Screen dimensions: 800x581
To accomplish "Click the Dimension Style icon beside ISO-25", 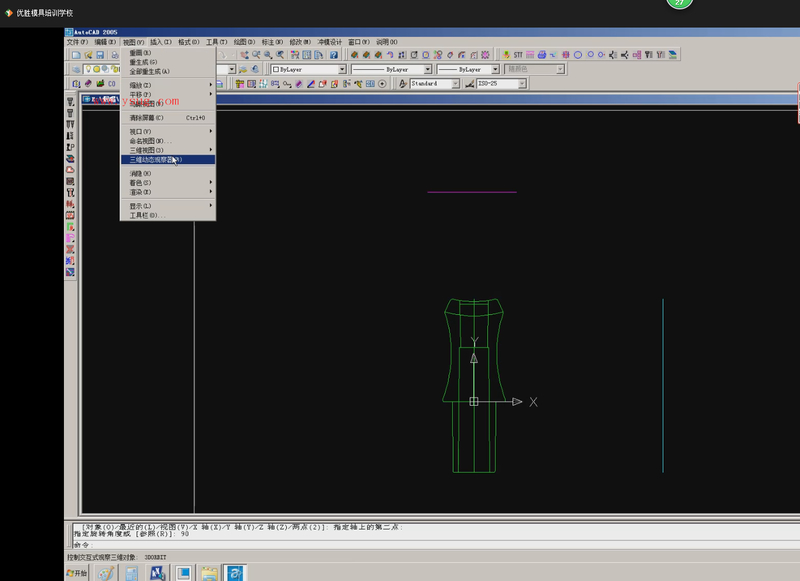I will (470, 84).
